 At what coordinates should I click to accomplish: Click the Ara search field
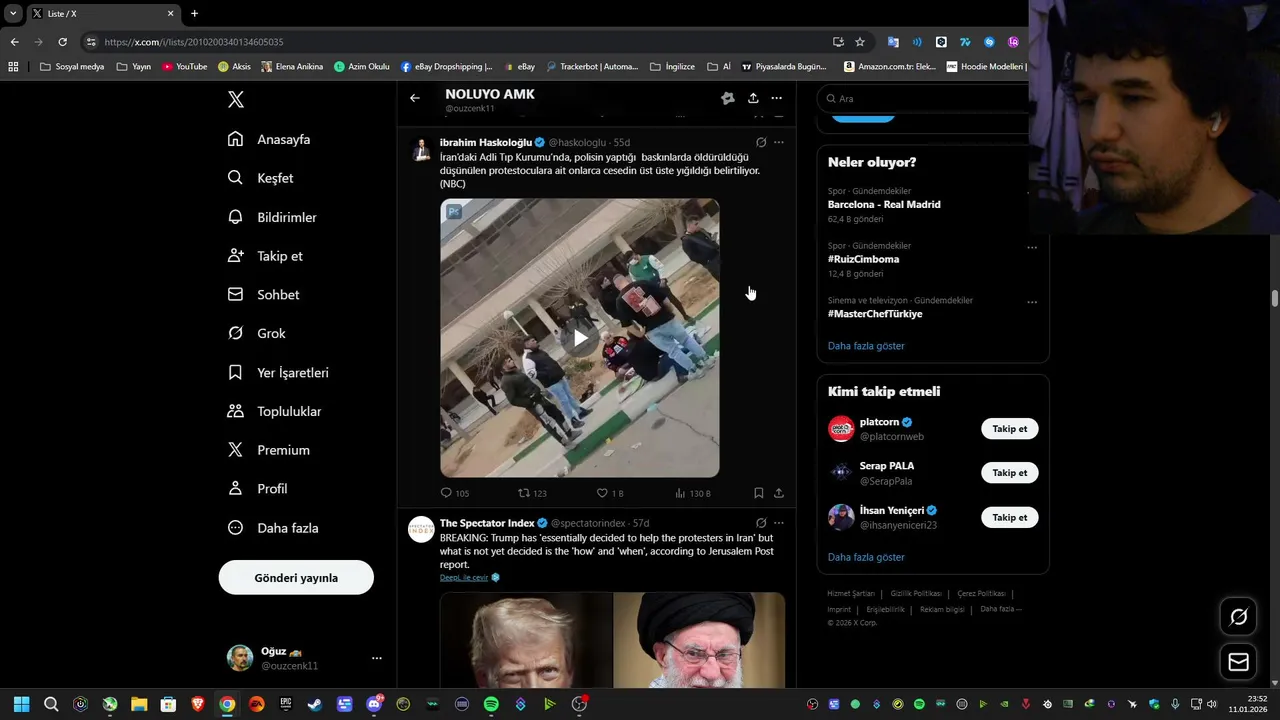[925, 99]
